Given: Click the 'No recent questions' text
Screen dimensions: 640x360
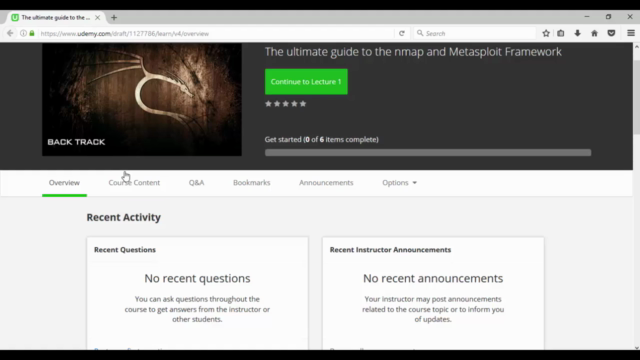Looking at the screenshot, I should 197,278.
